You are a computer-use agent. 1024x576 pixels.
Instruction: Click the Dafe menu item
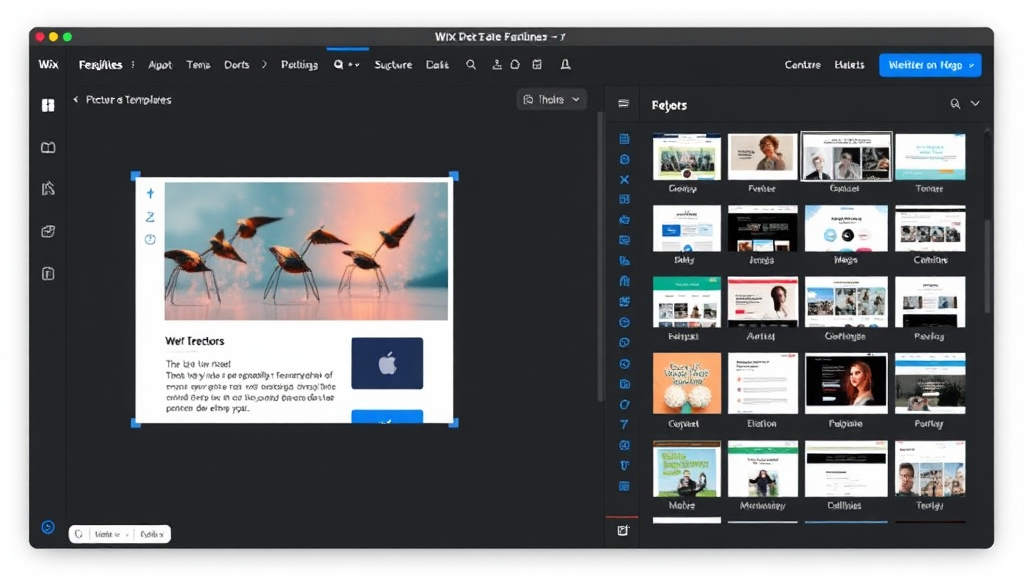pyautogui.click(x=438, y=65)
